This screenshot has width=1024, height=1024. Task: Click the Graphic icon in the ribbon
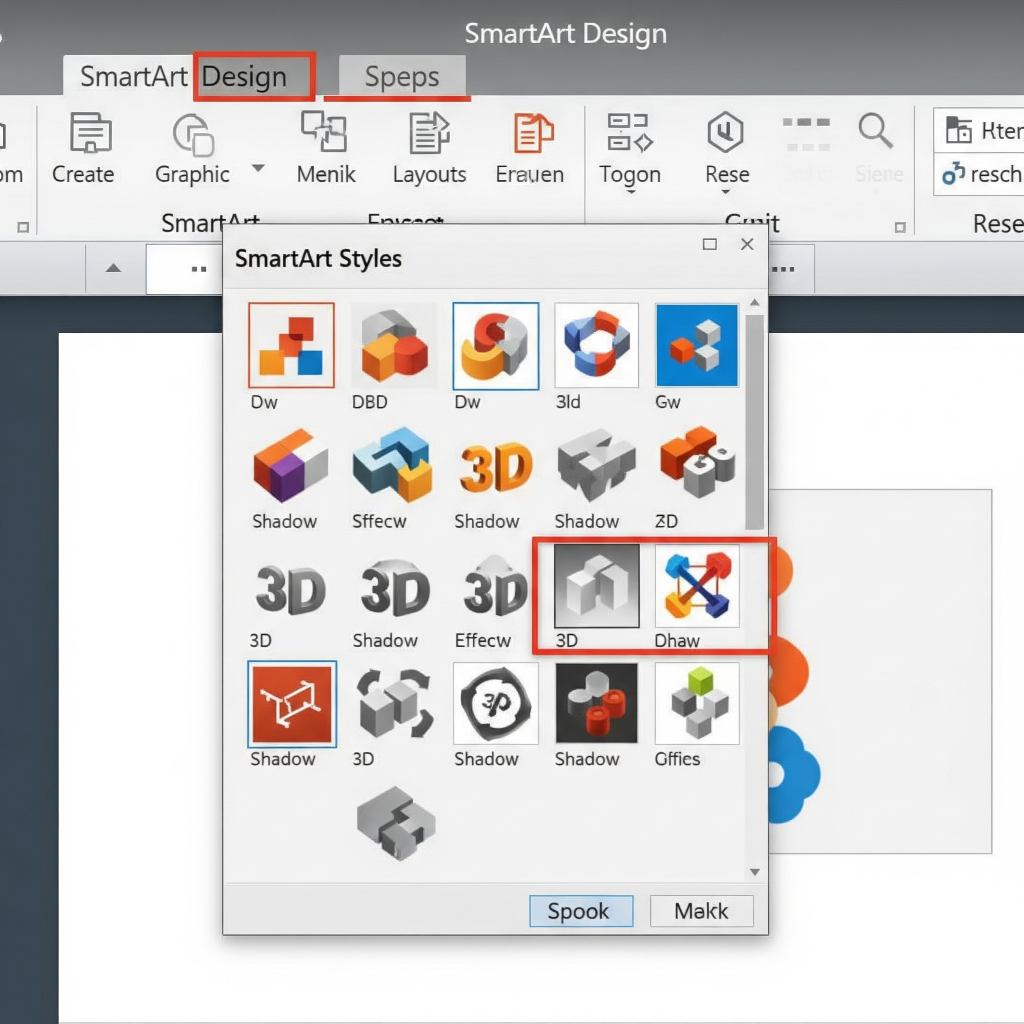click(x=192, y=134)
